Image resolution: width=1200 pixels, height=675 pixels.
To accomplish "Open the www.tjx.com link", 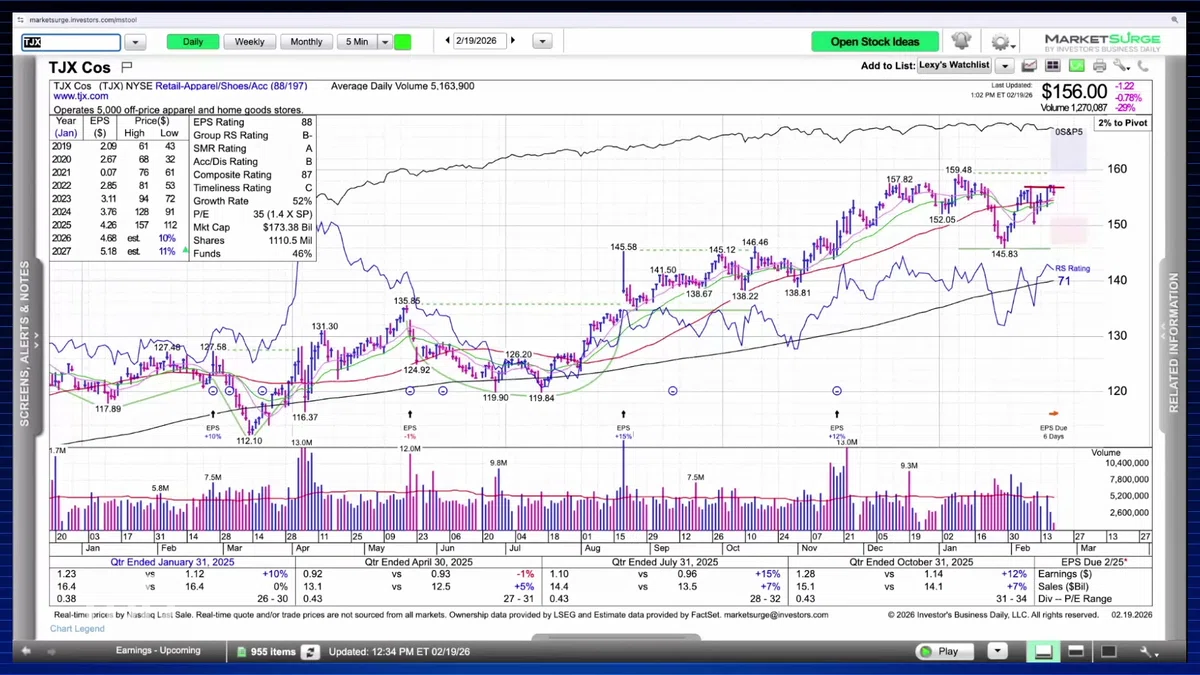I will [x=82, y=97].
